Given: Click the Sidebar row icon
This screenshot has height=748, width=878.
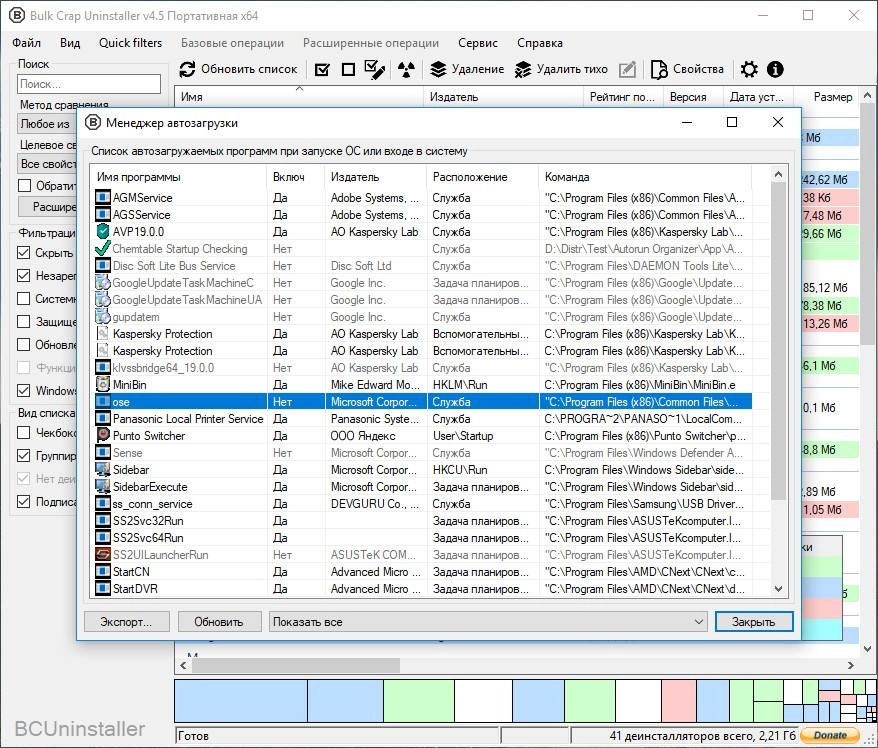Looking at the screenshot, I should coord(103,469).
